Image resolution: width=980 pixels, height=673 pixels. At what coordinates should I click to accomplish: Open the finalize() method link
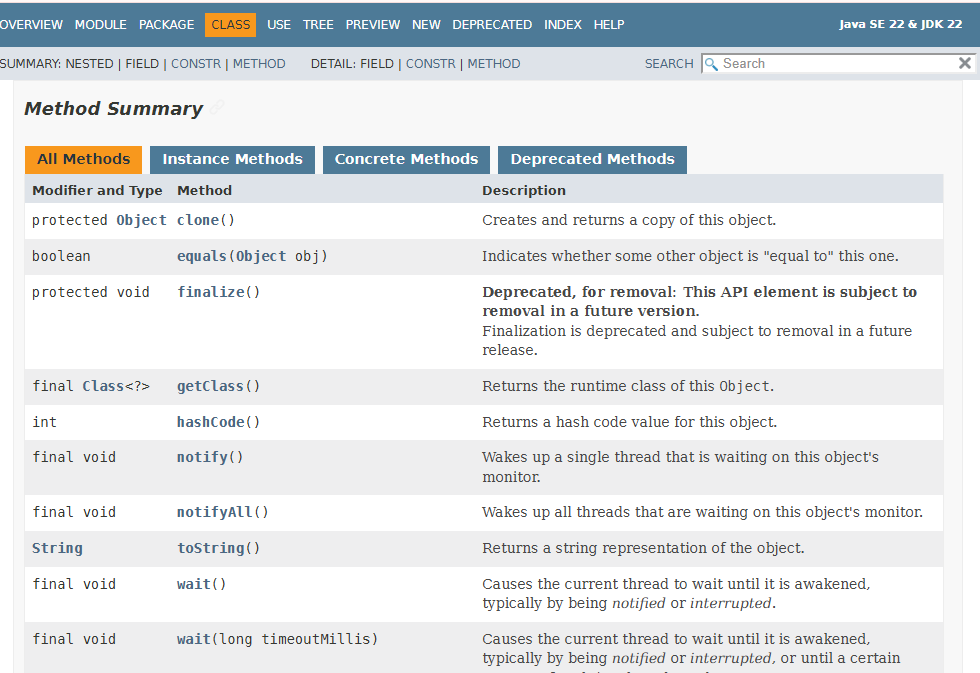click(x=210, y=292)
